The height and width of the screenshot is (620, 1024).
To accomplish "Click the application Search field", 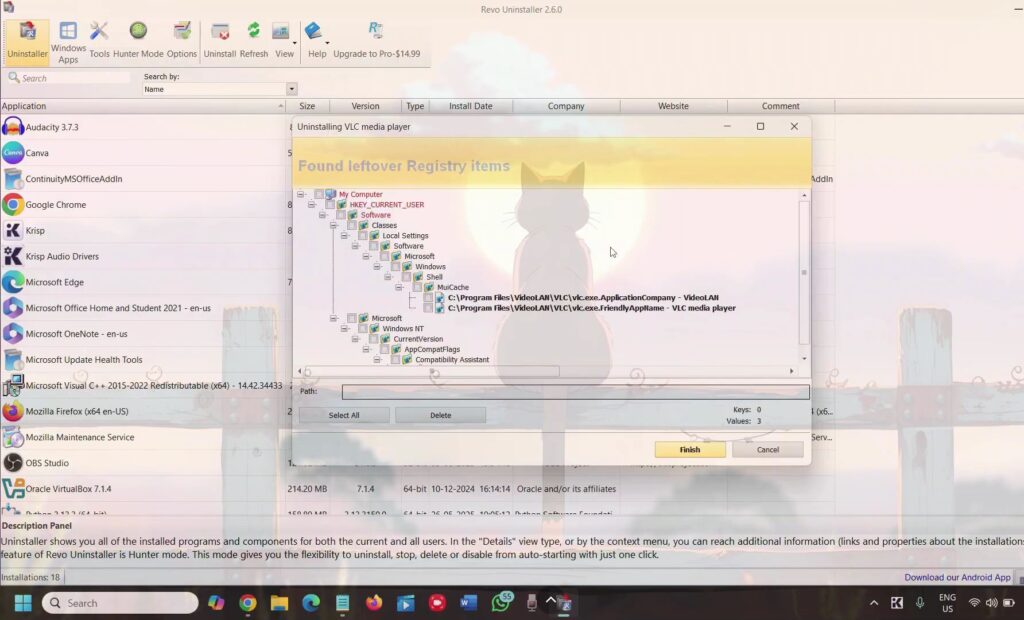I will point(69,78).
